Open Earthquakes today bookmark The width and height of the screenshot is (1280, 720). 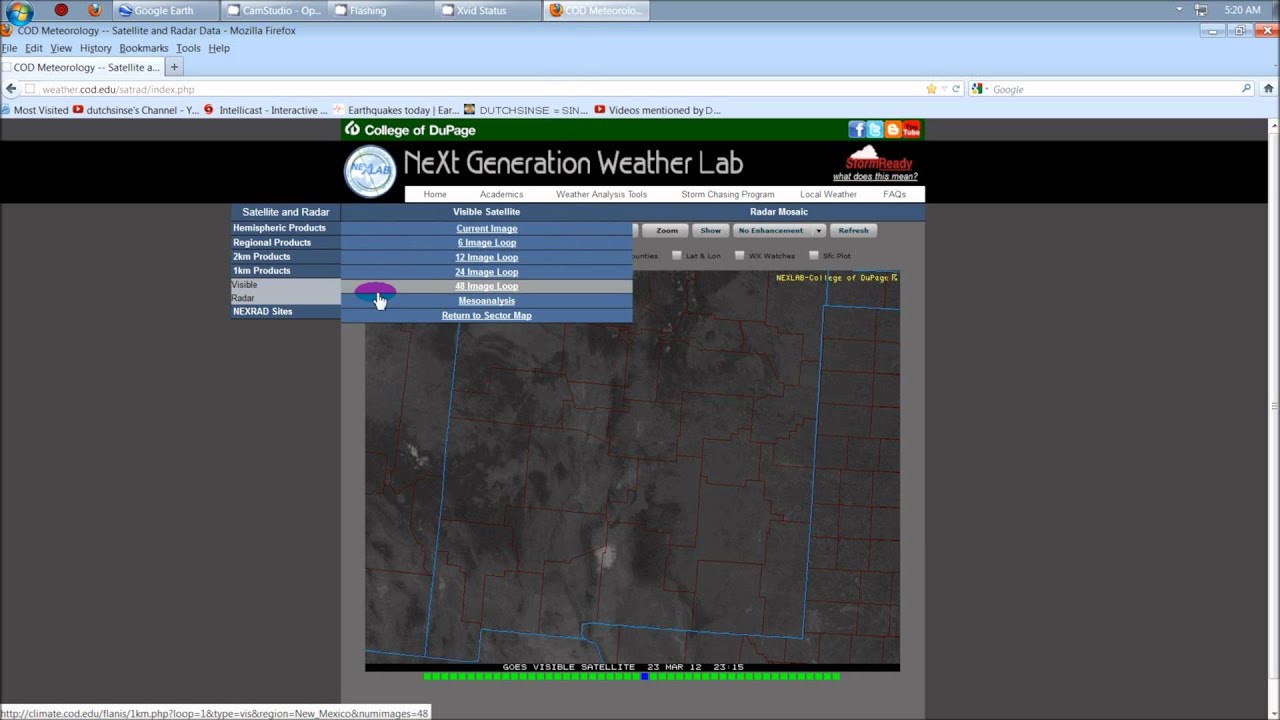coord(396,110)
